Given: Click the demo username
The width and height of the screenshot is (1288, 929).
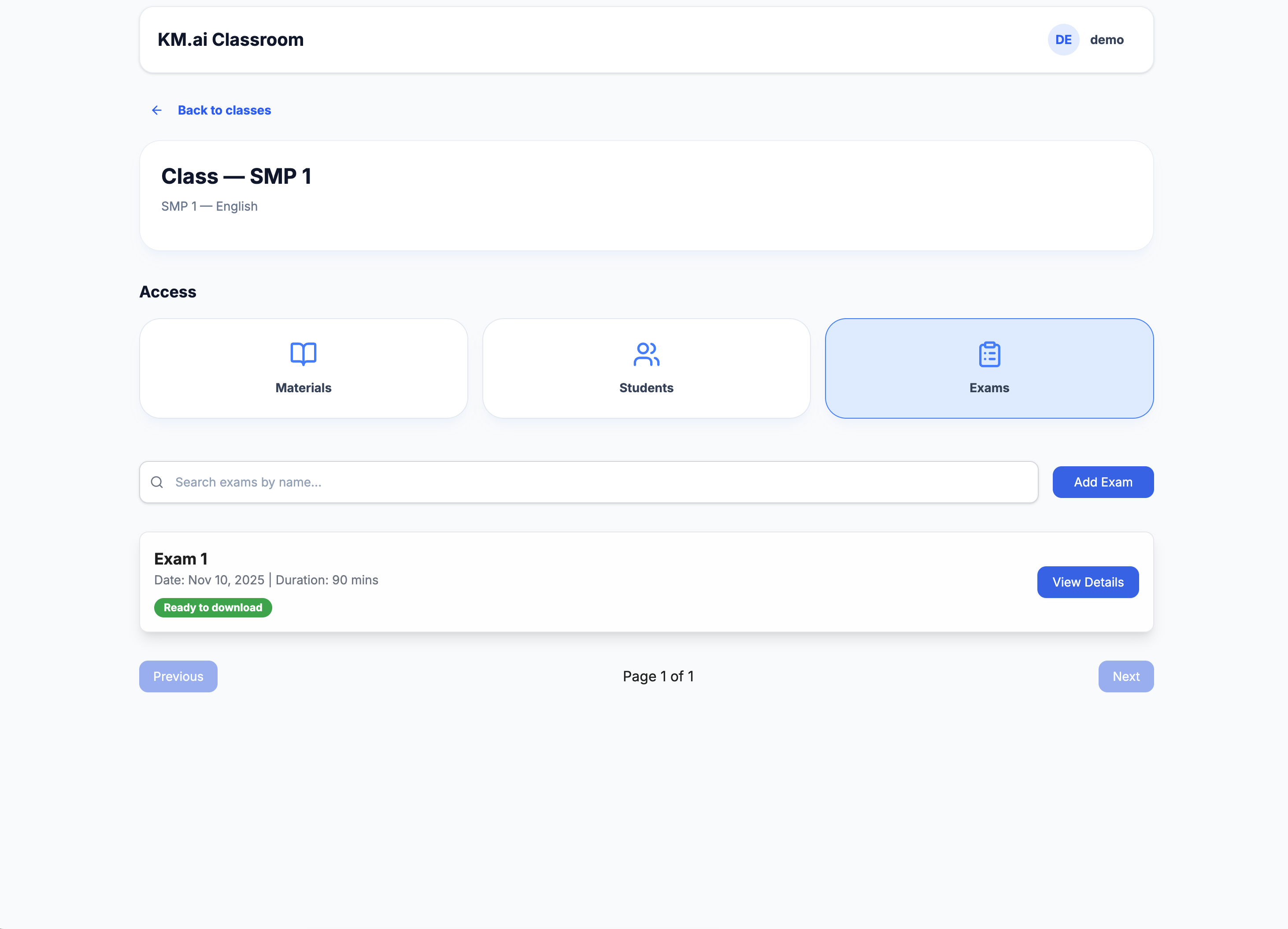Looking at the screenshot, I should click(x=1106, y=40).
